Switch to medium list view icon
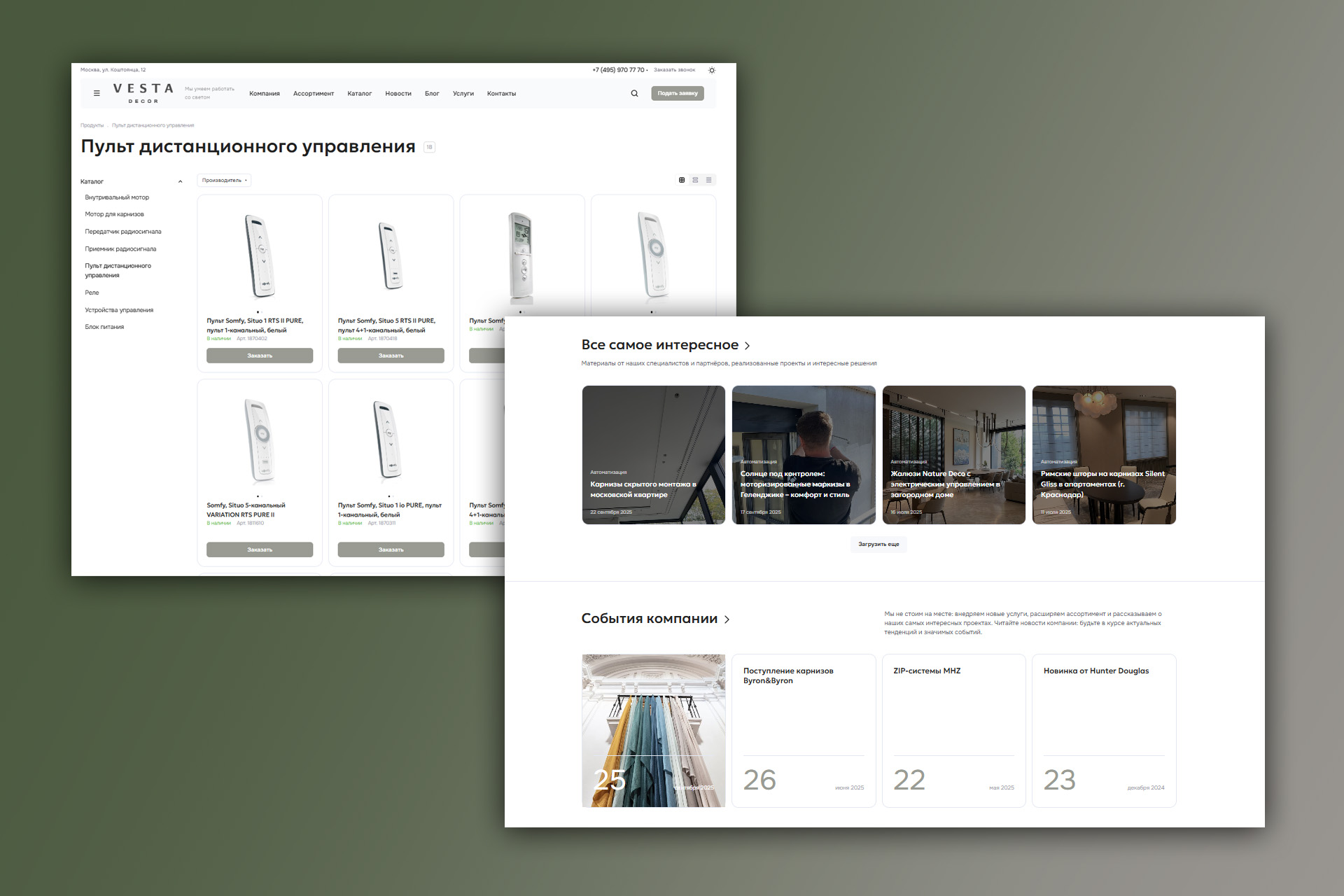Viewport: 1344px width, 896px height. (695, 180)
